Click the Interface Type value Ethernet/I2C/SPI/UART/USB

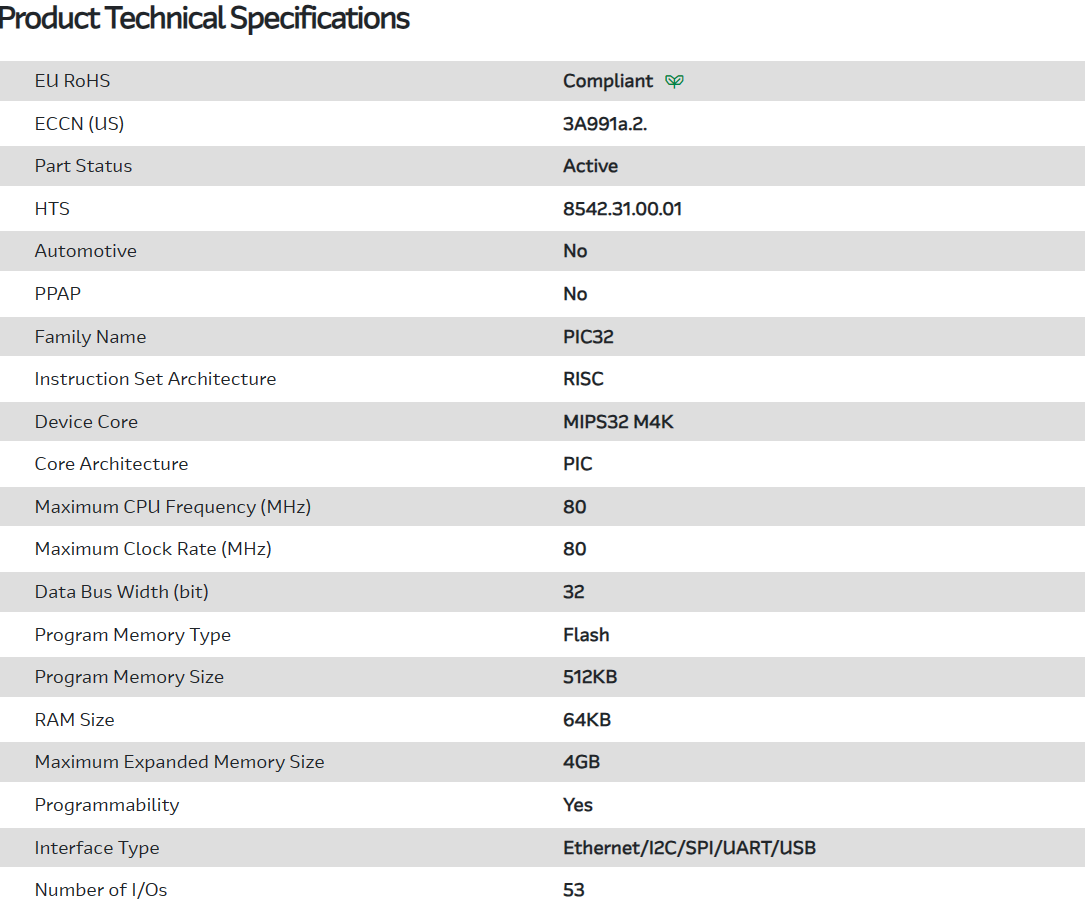pos(689,848)
